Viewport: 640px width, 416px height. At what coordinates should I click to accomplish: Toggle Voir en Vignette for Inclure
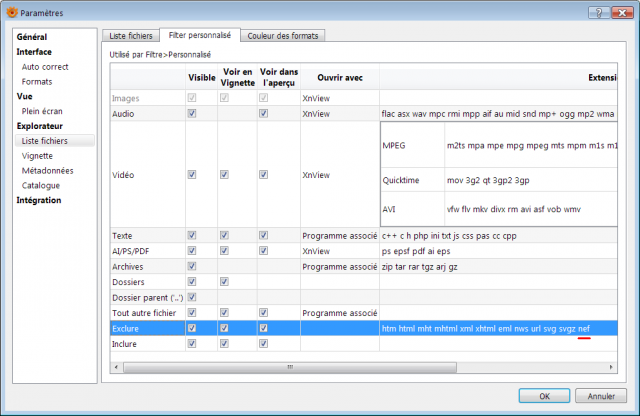click(x=224, y=343)
